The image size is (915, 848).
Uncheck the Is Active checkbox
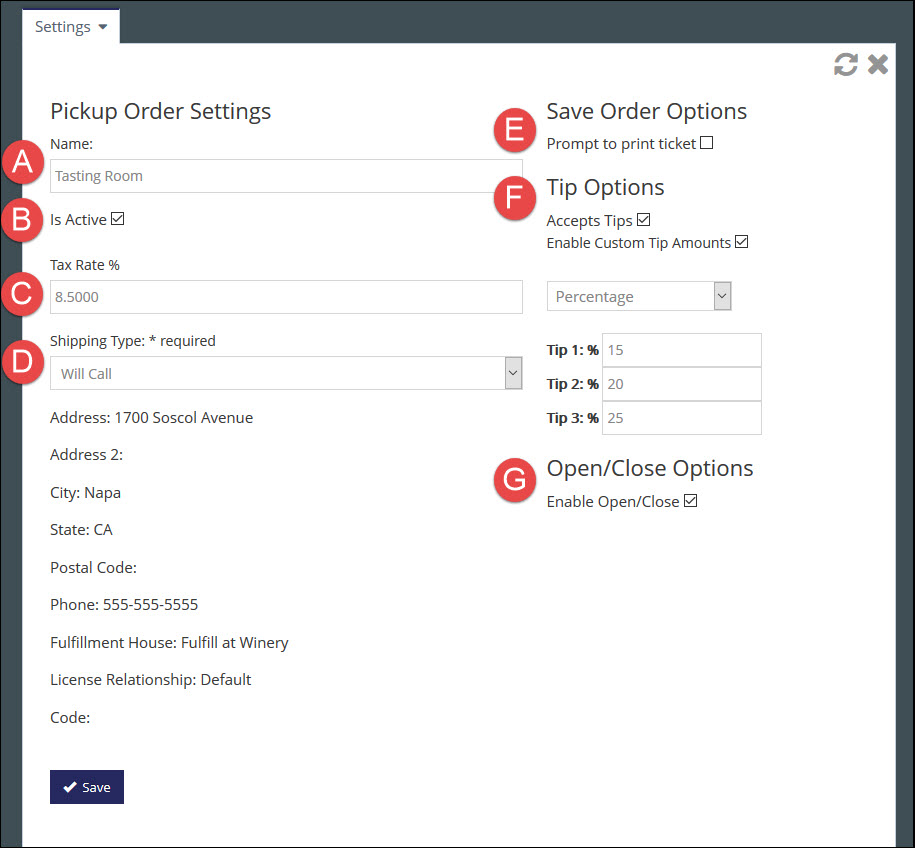coord(115,219)
